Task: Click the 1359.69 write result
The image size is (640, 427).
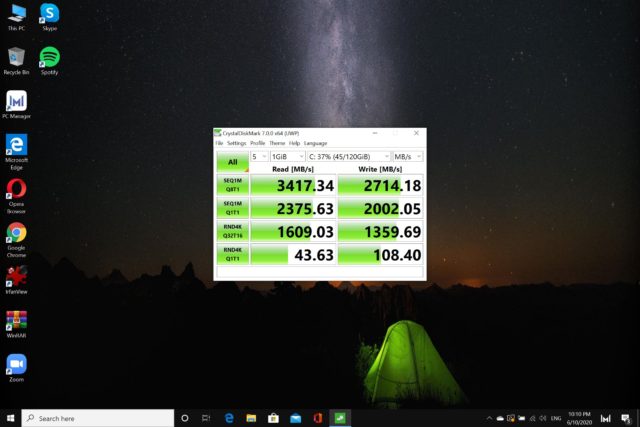Action: [x=380, y=231]
